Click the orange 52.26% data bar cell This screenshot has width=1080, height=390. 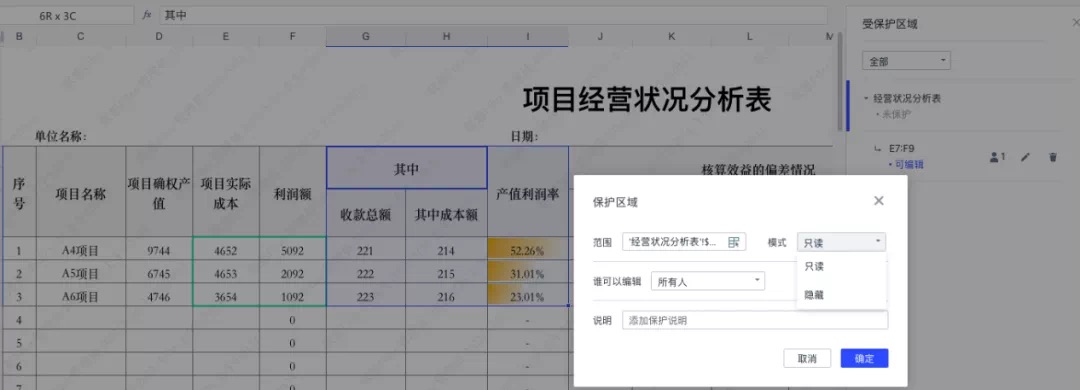click(x=528, y=251)
